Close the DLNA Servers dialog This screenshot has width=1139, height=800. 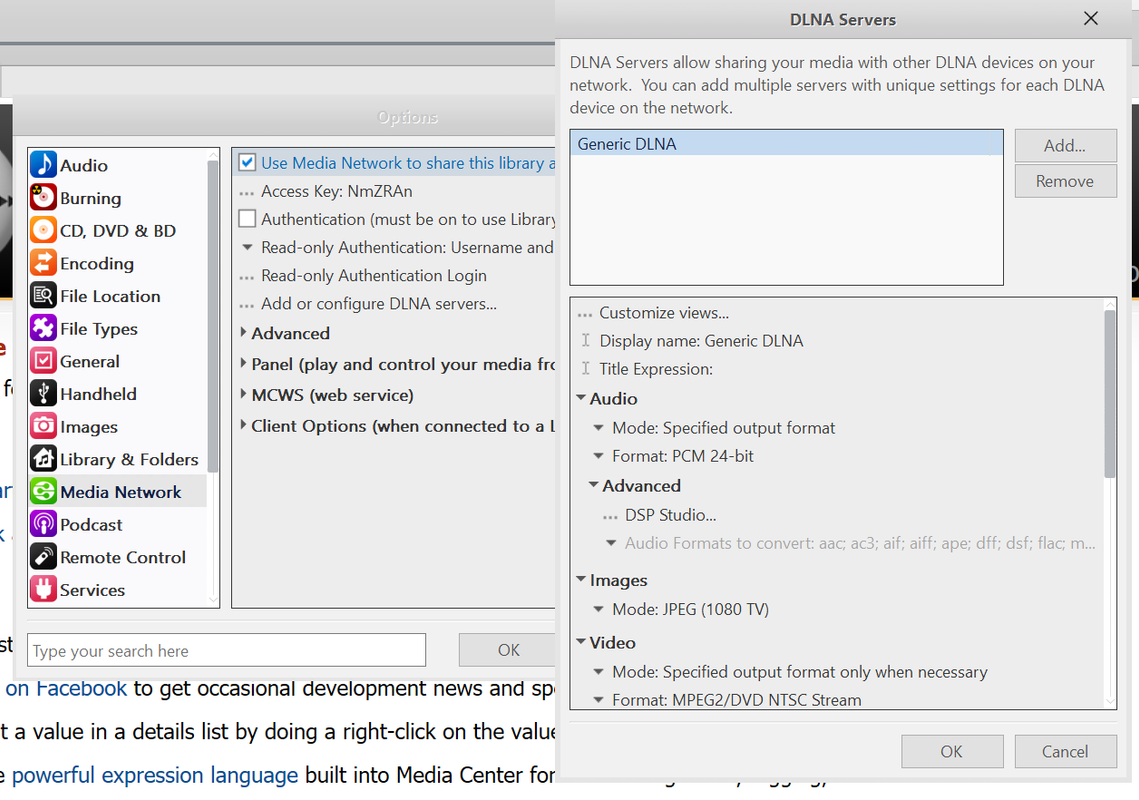[1090, 18]
